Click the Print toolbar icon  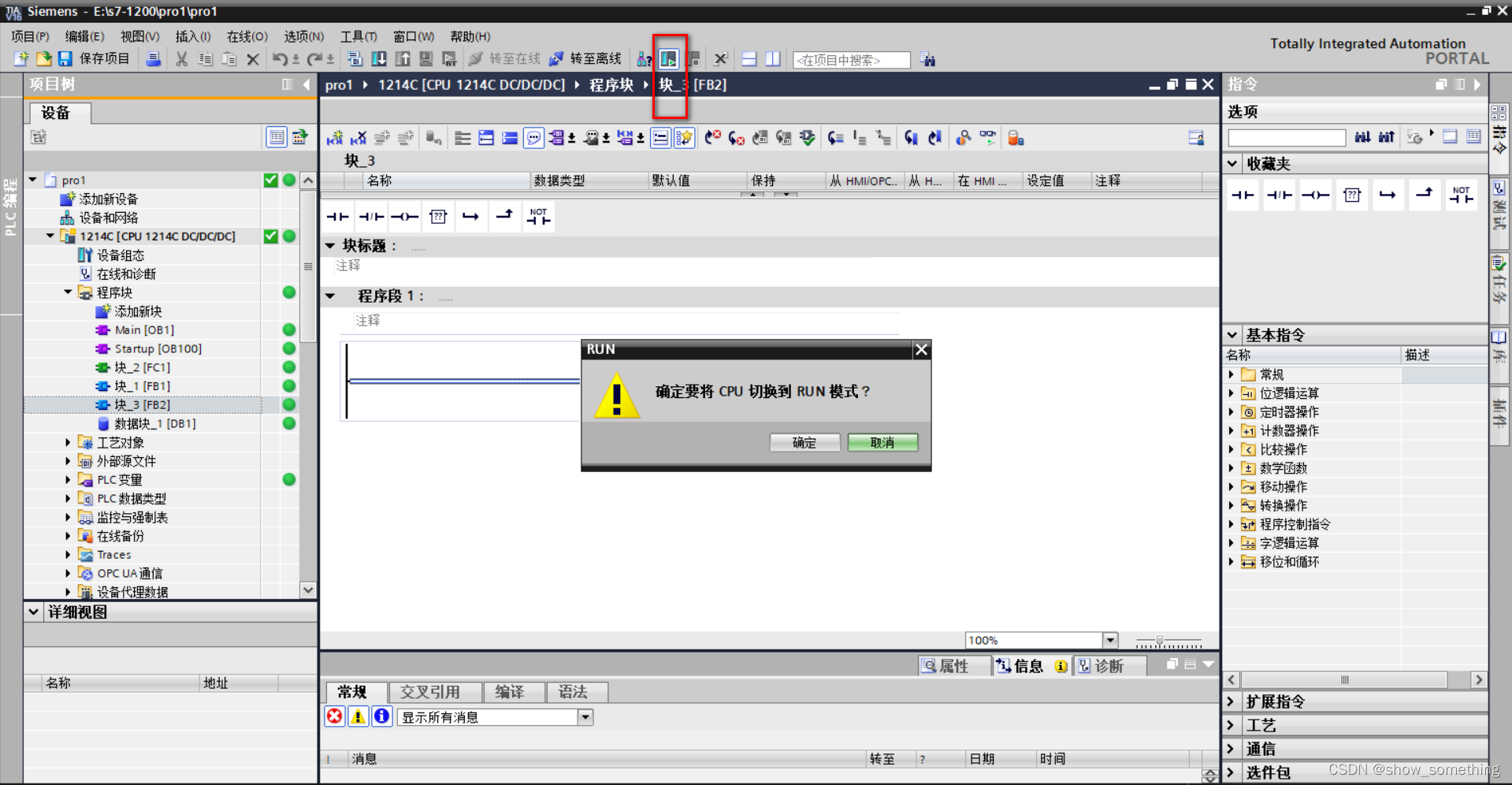(154, 59)
